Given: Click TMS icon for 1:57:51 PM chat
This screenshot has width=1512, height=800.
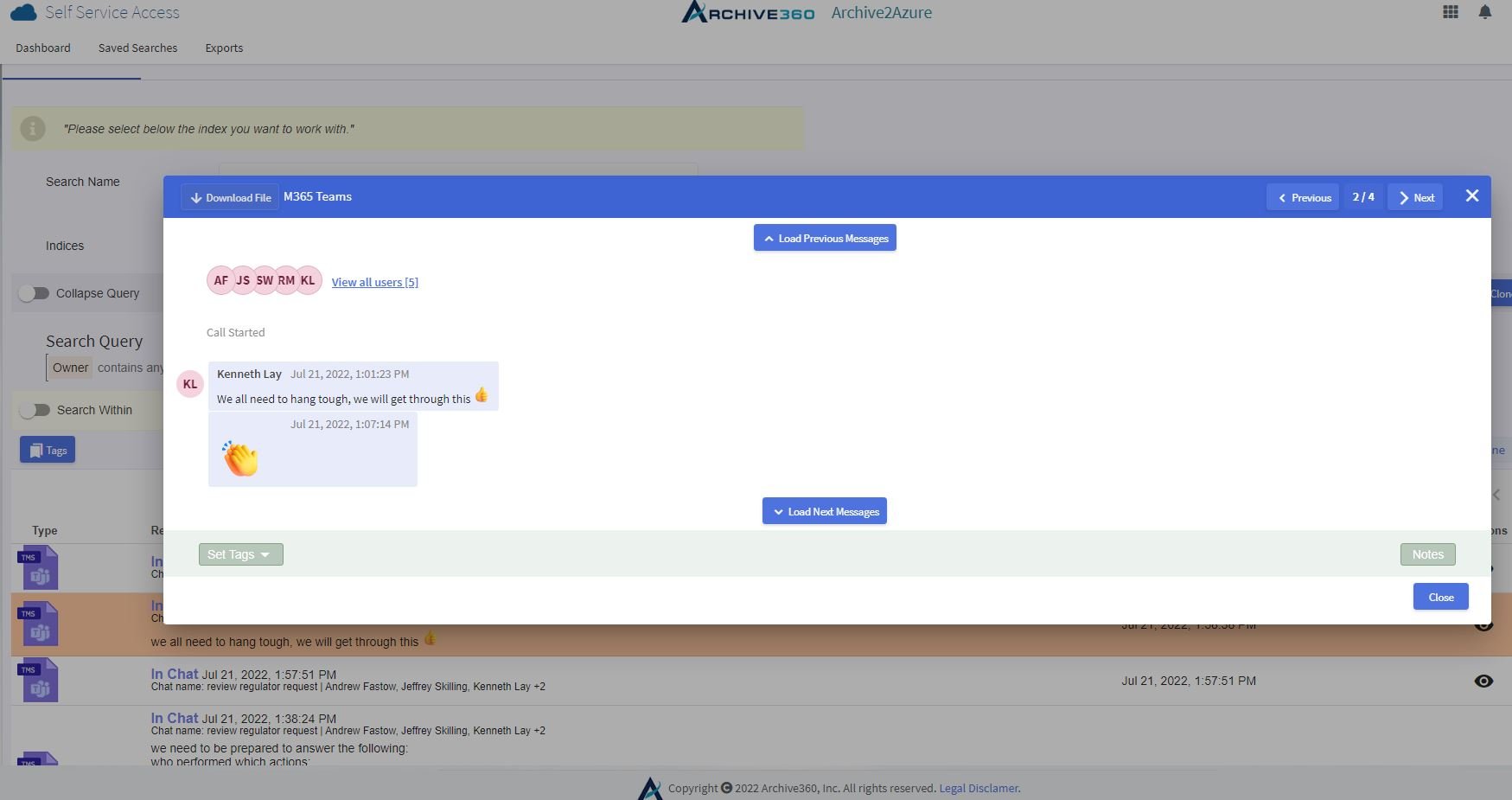Looking at the screenshot, I should (38, 680).
